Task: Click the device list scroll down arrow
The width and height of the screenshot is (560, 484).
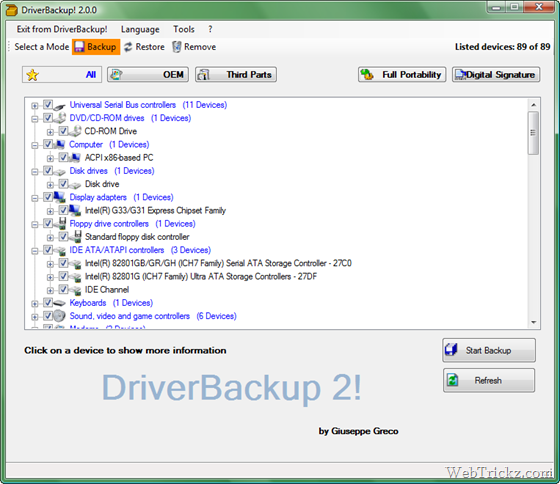Action: [x=534, y=322]
